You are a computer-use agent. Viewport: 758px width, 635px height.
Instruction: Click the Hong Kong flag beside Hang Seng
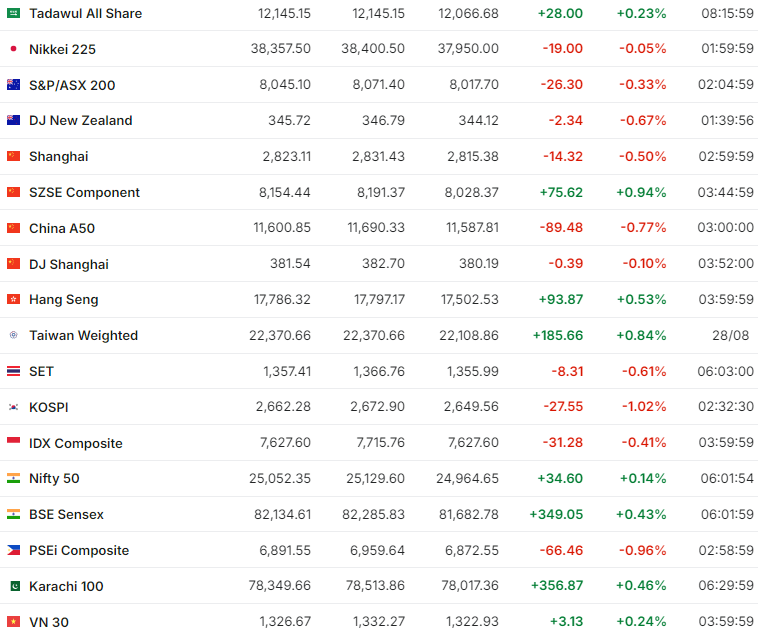[13, 300]
